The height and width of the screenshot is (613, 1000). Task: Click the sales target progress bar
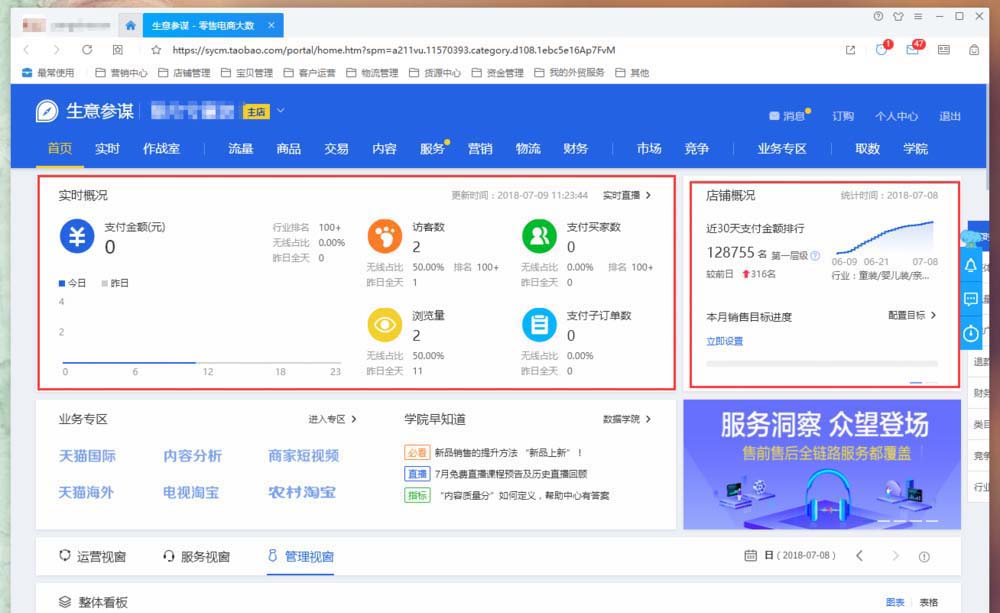pyautogui.click(x=822, y=364)
